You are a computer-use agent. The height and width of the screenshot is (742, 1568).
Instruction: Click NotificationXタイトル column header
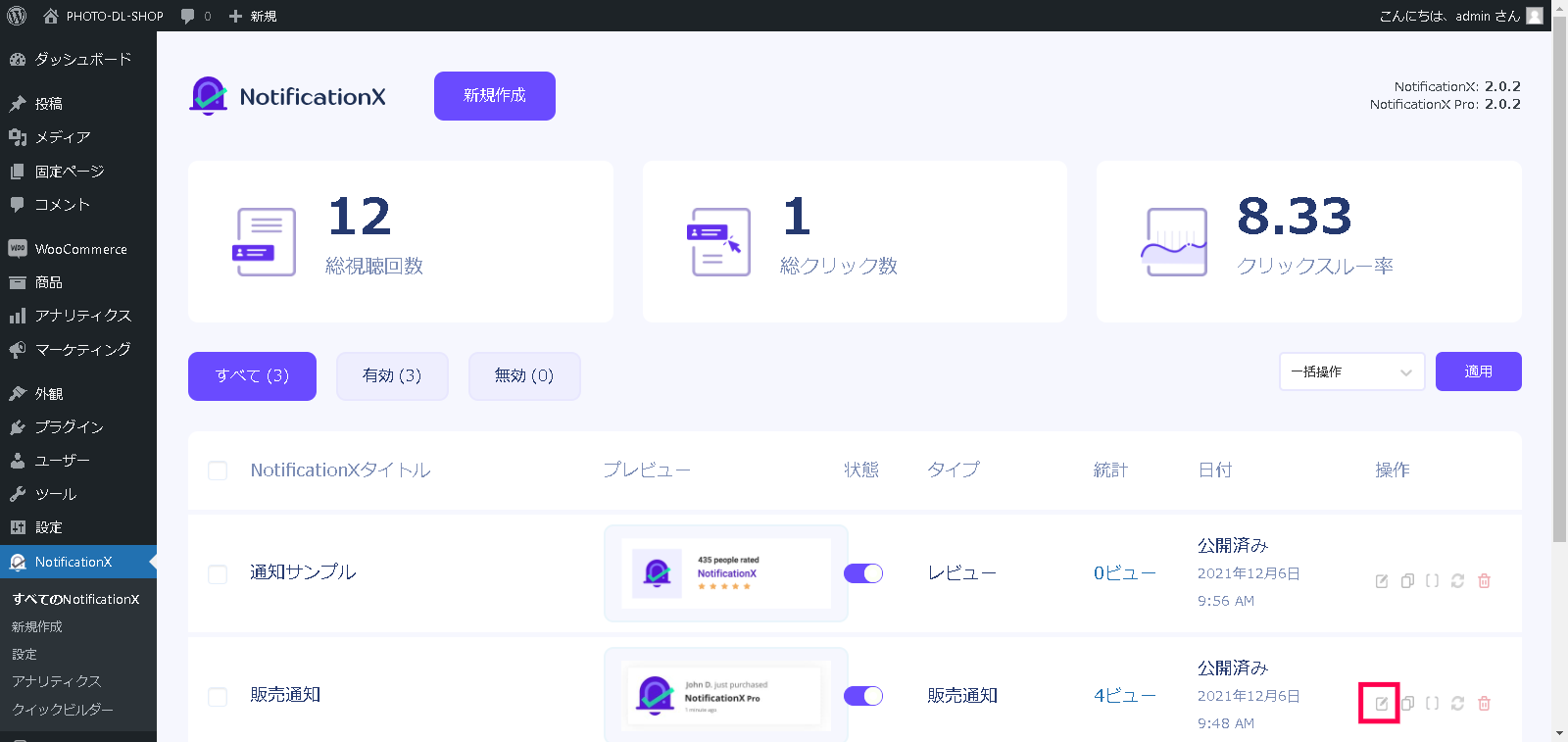point(340,470)
